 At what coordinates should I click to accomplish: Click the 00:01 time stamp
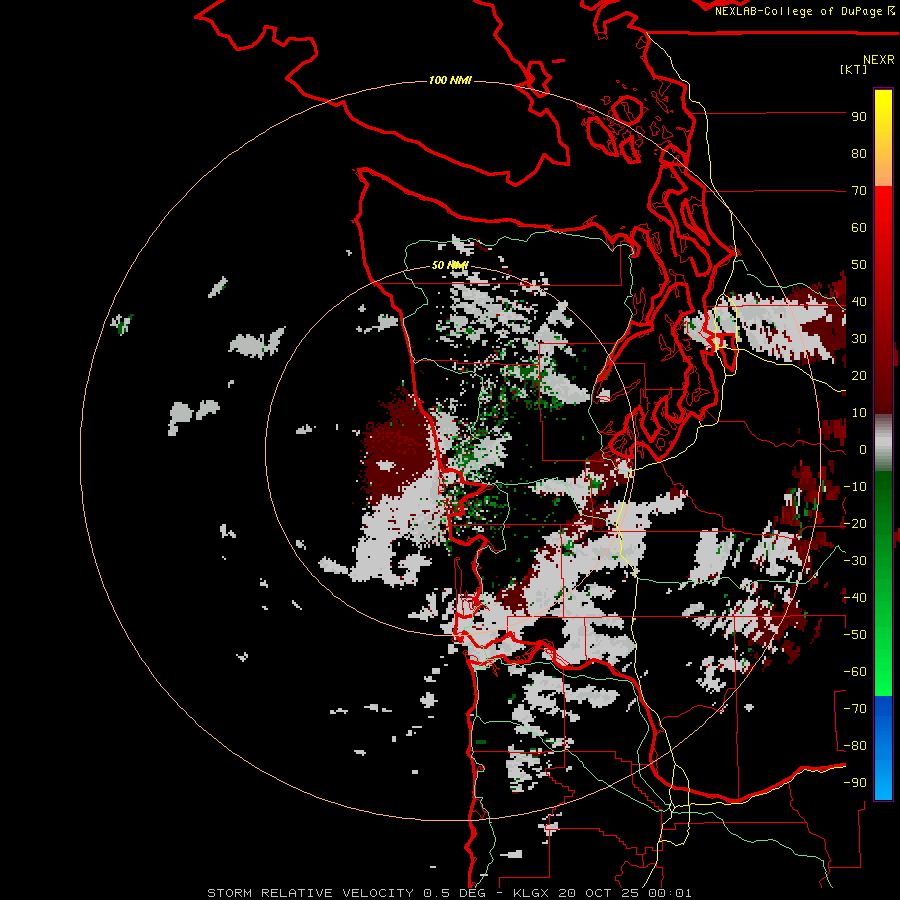(670, 893)
